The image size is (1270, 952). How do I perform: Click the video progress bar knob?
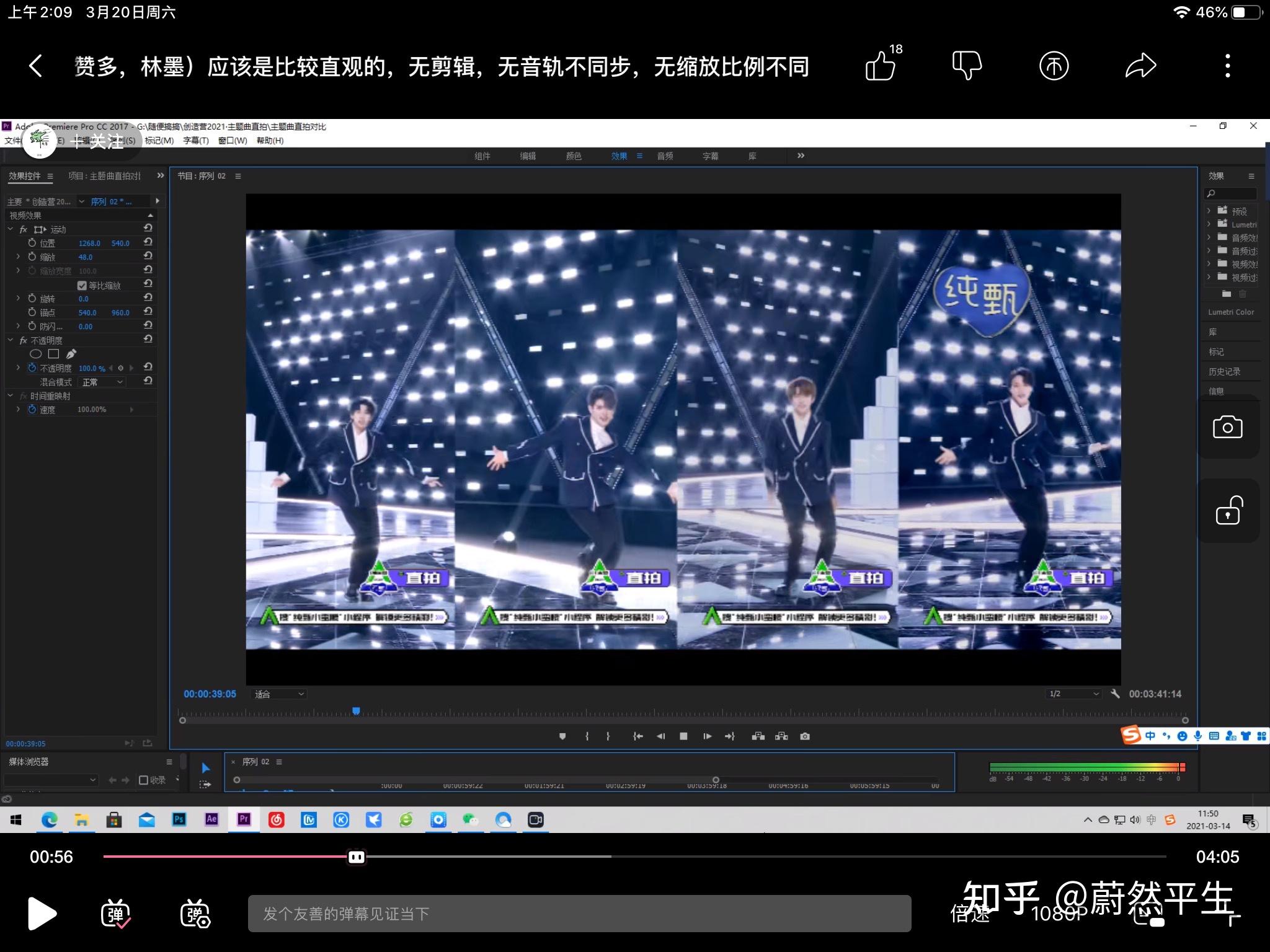point(357,857)
